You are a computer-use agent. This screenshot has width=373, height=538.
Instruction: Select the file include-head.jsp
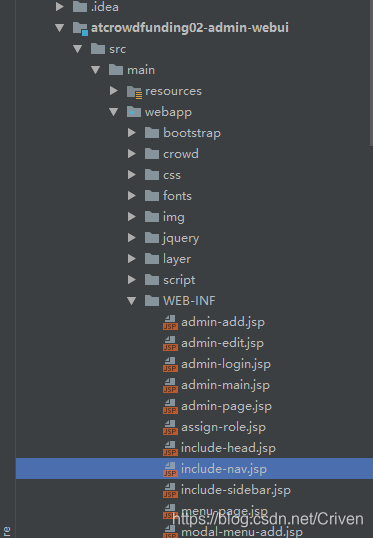tap(228, 448)
